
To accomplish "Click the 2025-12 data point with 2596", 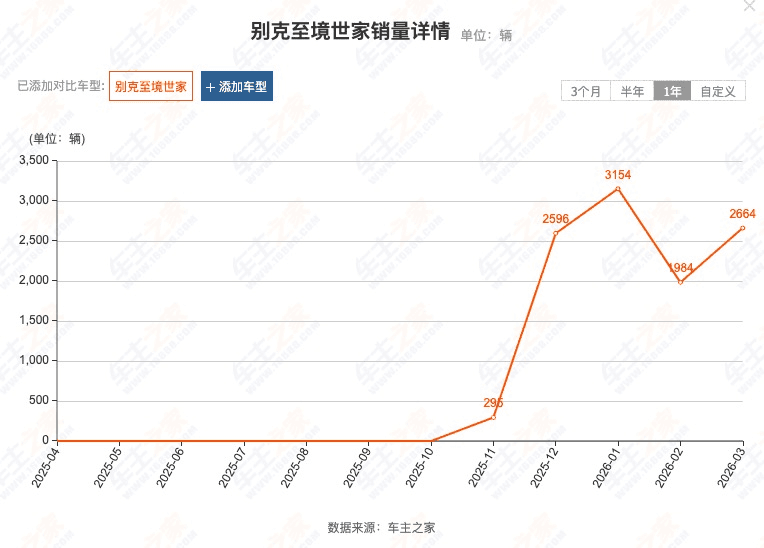I will pos(555,233).
